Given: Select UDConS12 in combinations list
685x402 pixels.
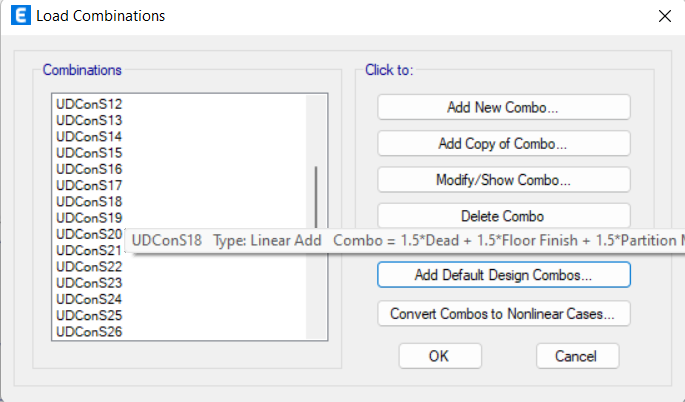Looking at the screenshot, I should [89, 104].
